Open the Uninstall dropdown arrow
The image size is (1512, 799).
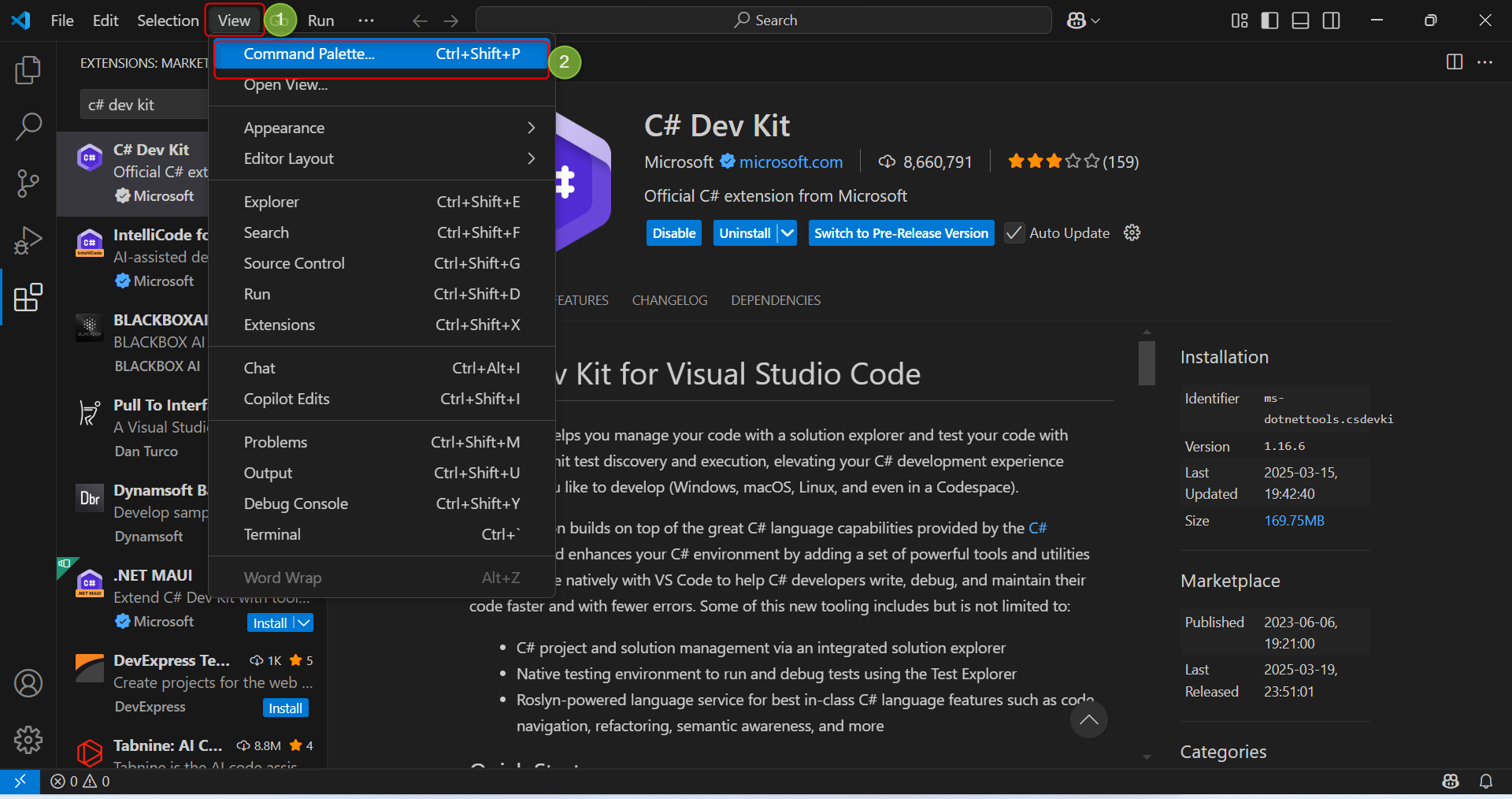coord(787,233)
